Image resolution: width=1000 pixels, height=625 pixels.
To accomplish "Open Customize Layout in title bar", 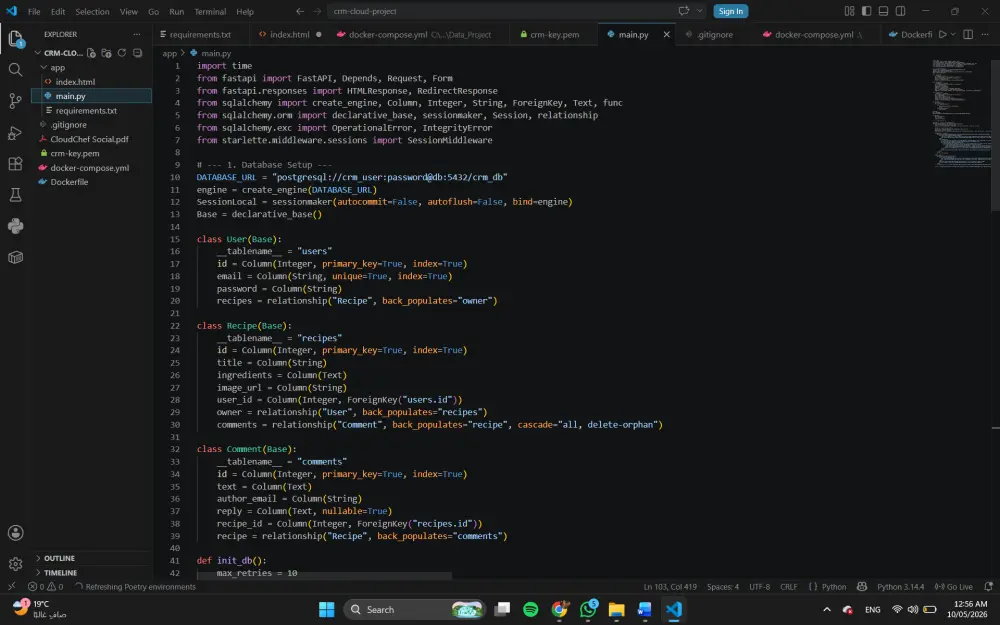I will click(849, 11).
